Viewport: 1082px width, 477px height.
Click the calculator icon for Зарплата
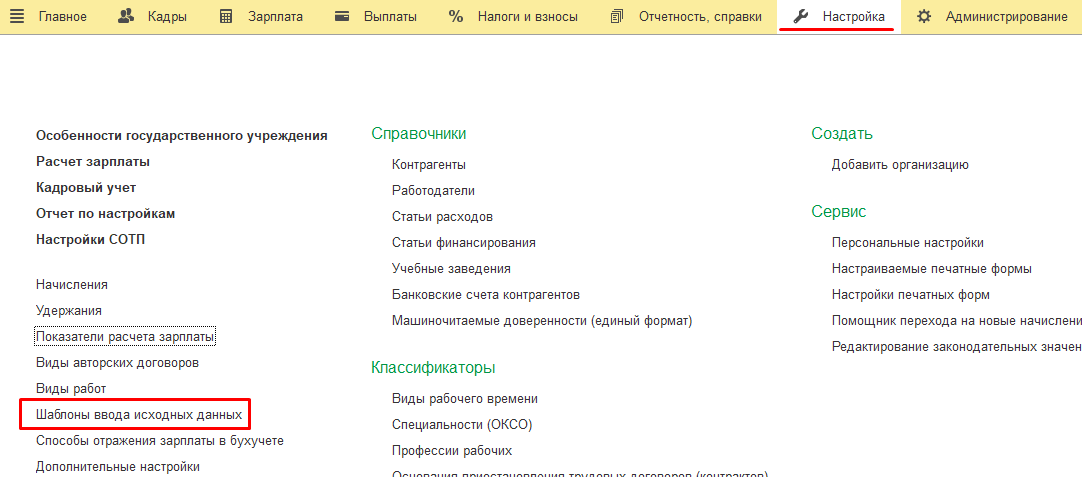pos(226,17)
